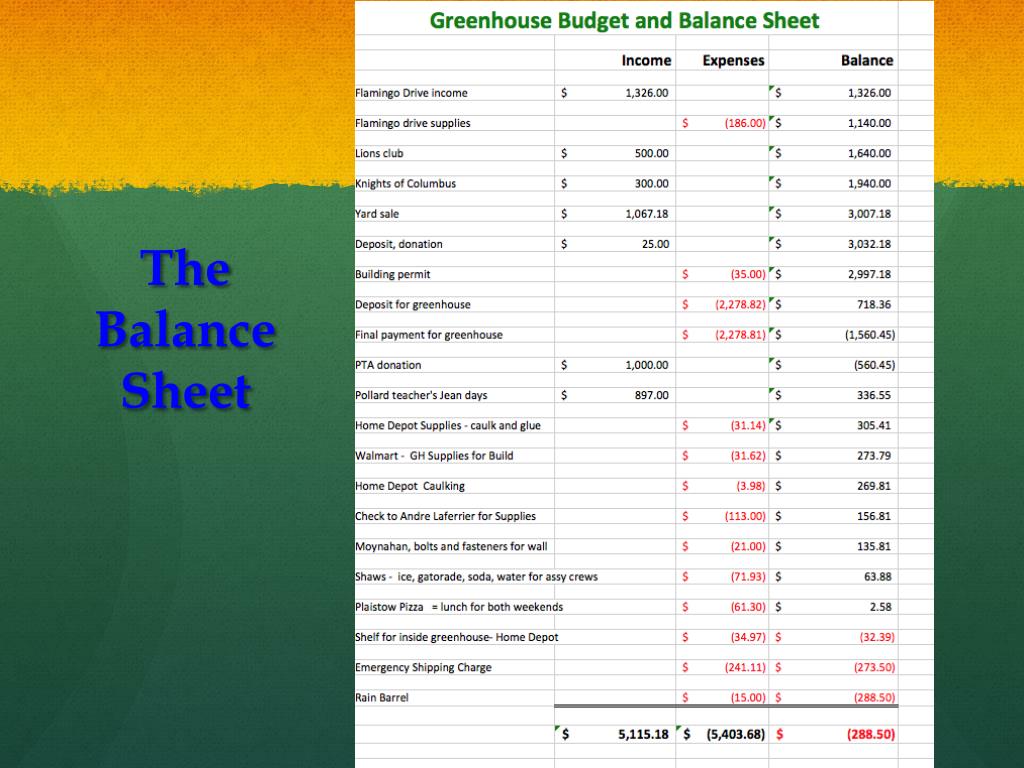Click the balance value 2,997.18
The image size is (1024, 768).
point(869,274)
